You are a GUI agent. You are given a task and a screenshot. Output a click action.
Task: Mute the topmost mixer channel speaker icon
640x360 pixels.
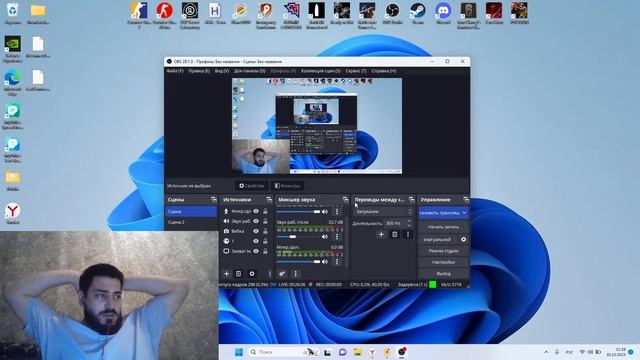tap(325, 211)
